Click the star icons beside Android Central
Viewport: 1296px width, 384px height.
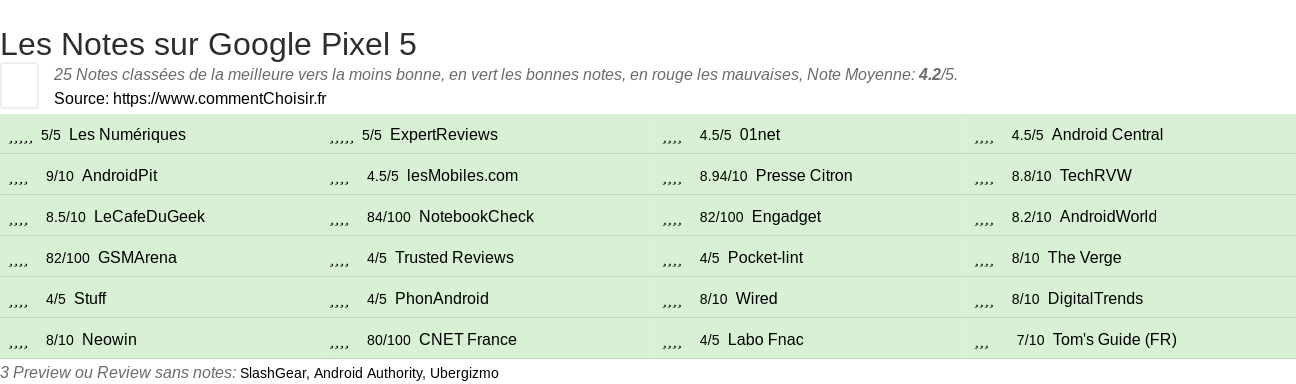click(984, 135)
